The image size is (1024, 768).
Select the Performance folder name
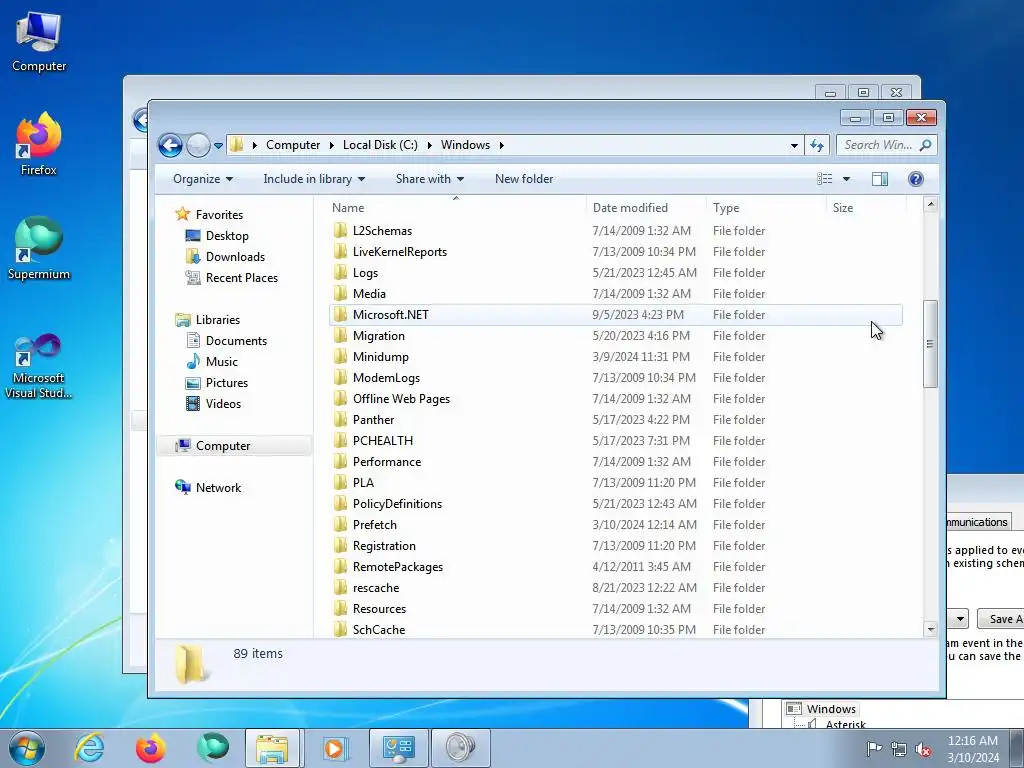[x=387, y=462]
